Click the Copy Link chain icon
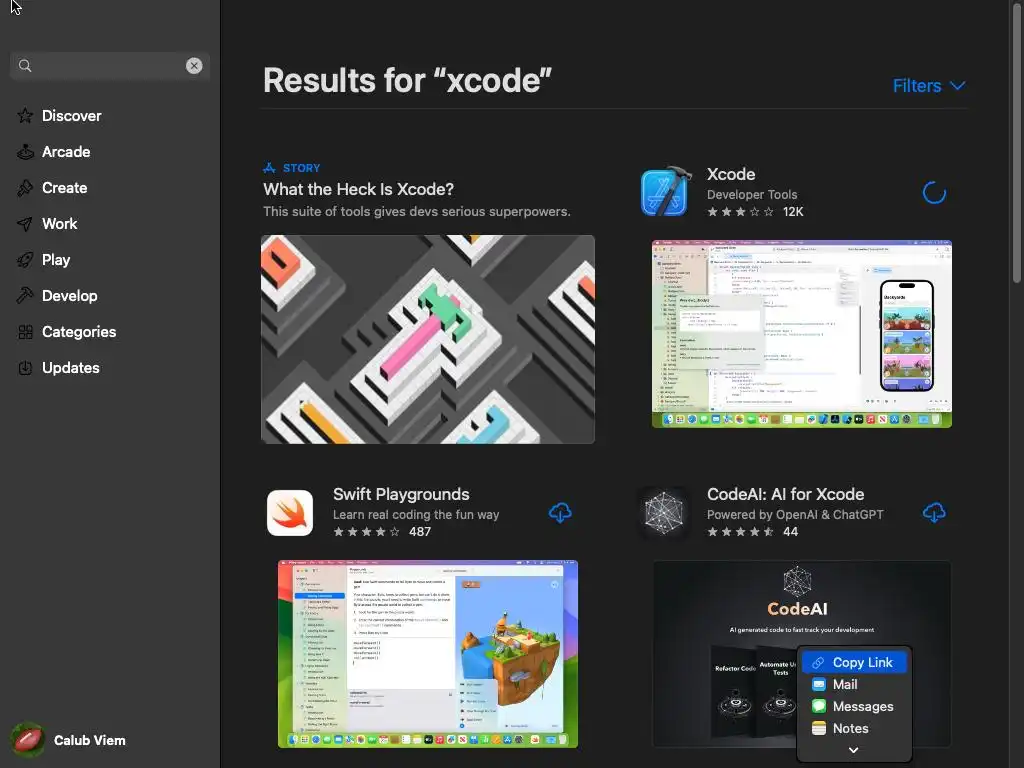The image size is (1024, 768). [818, 662]
